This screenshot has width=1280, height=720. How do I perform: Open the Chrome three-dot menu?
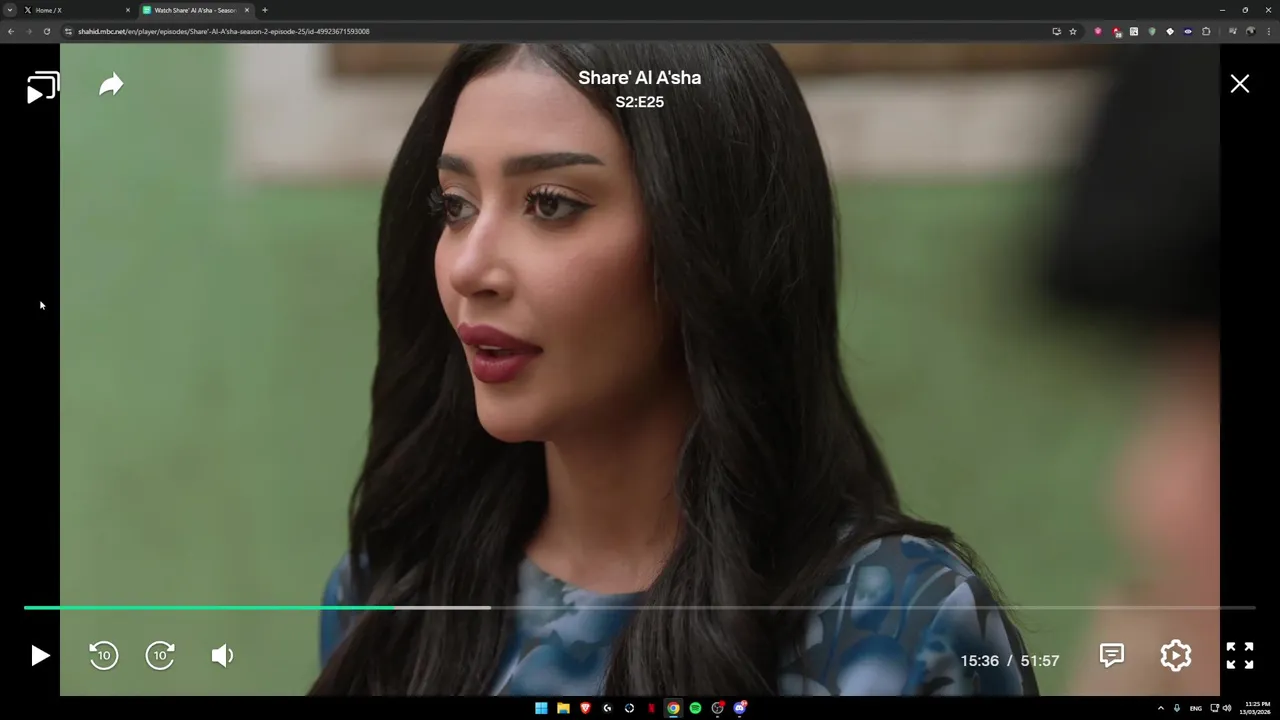point(1268,31)
